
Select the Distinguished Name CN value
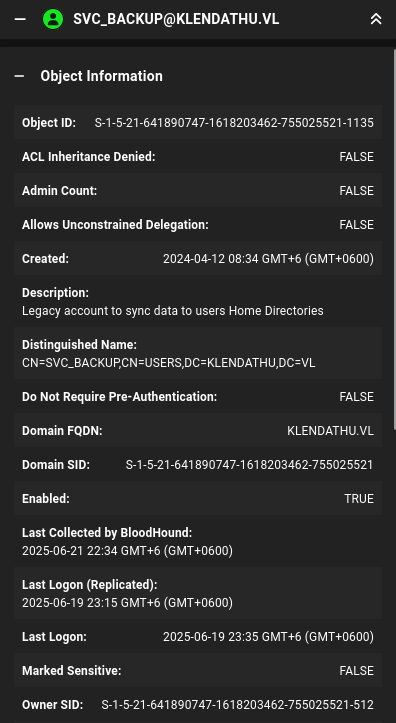click(x=169, y=363)
